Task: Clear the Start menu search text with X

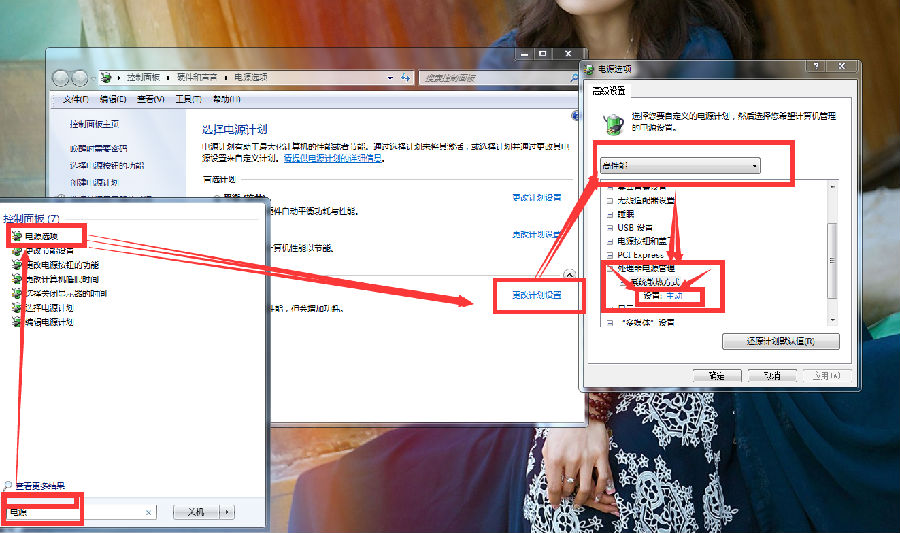Action: (149, 512)
